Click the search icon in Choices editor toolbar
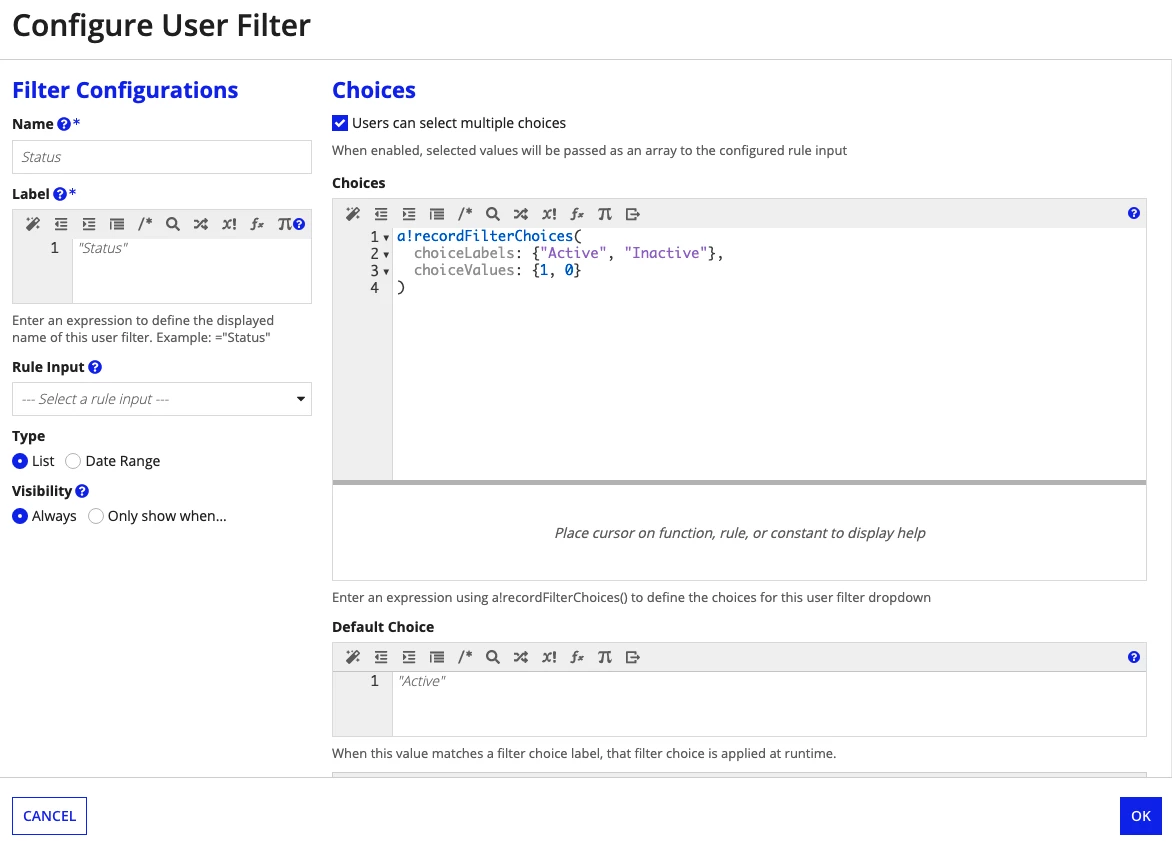 [x=493, y=214]
